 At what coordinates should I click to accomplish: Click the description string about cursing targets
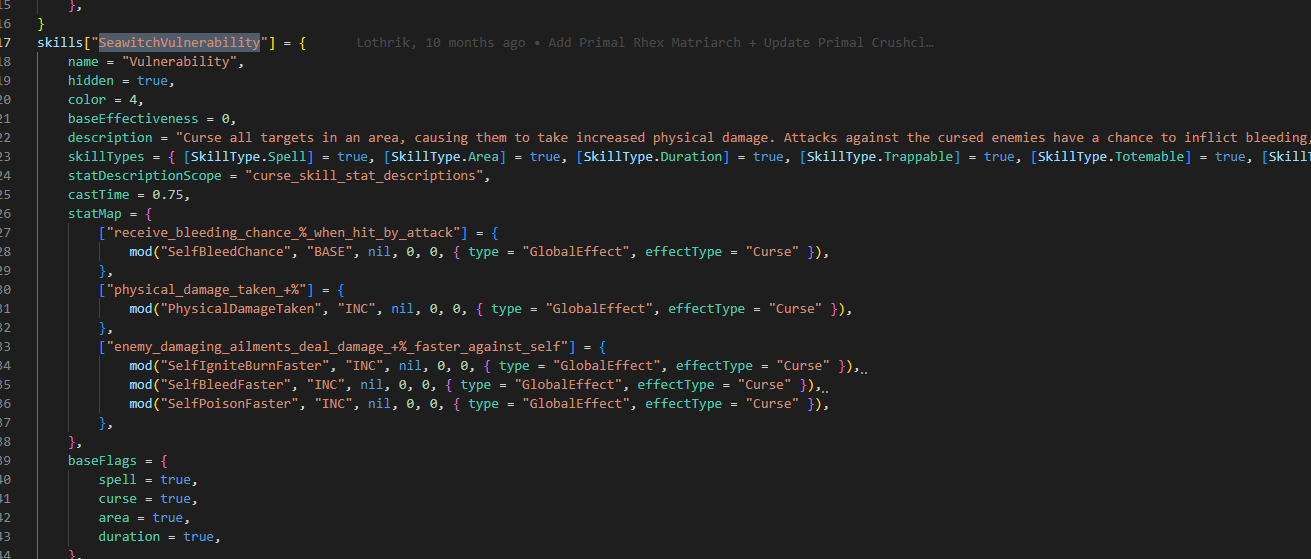click(x=743, y=138)
